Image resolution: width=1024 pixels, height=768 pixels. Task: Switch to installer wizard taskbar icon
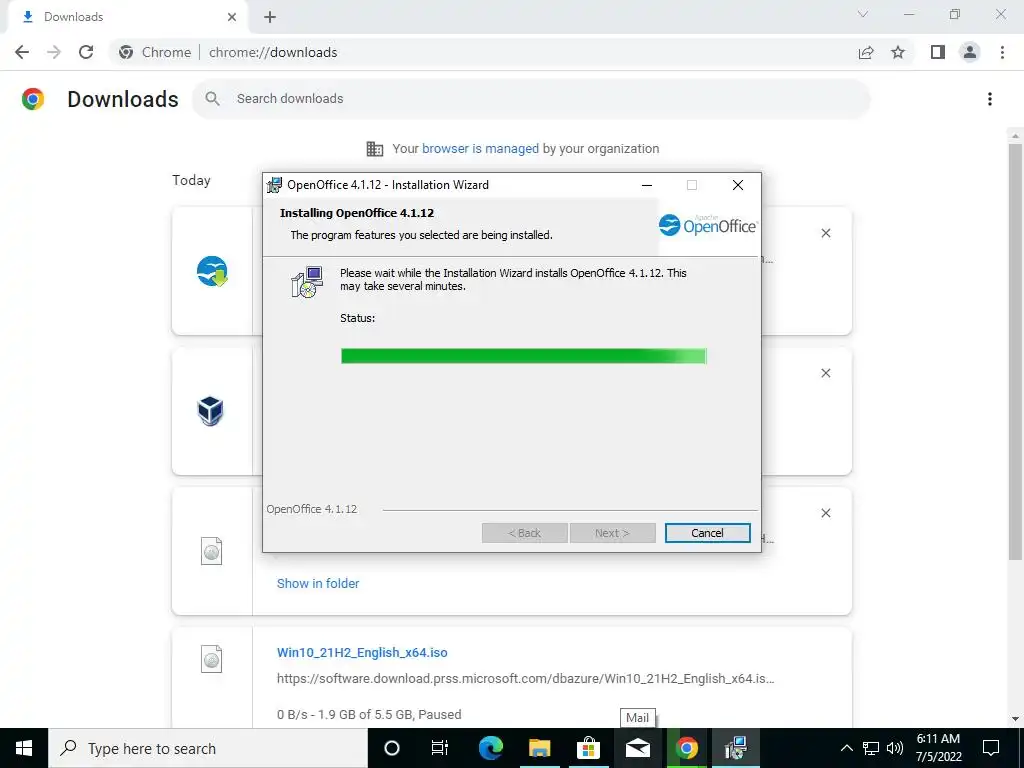(x=735, y=748)
